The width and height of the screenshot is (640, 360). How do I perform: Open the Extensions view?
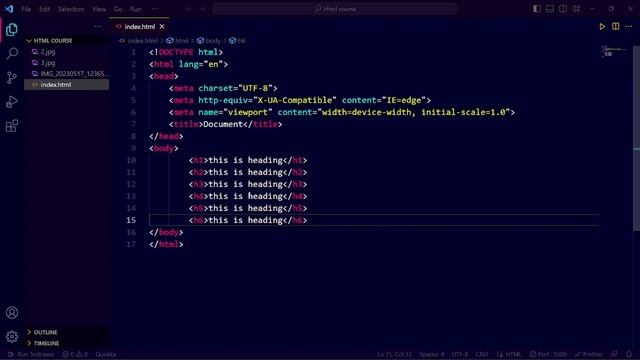tap(12, 126)
